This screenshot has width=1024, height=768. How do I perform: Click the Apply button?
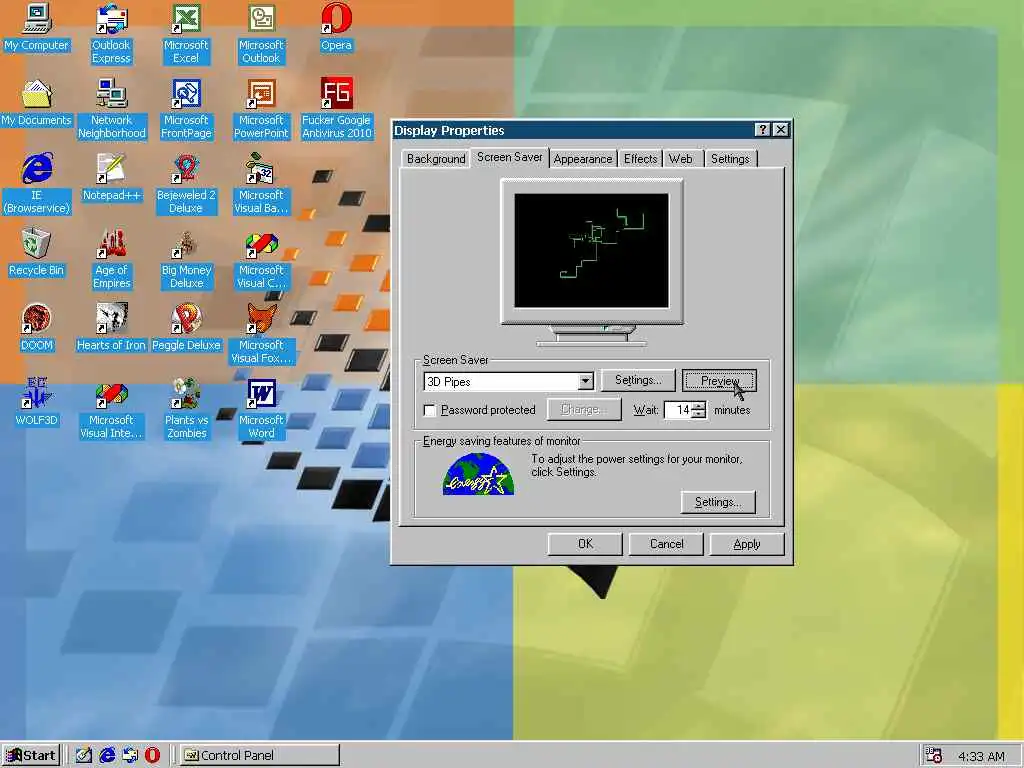pyautogui.click(x=746, y=544)
